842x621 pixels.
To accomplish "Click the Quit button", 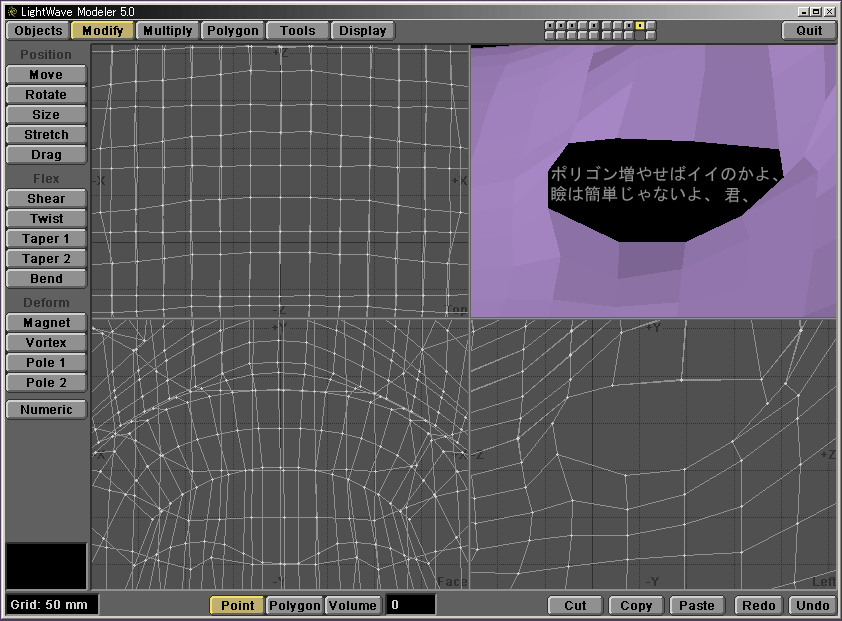I will coord(809,30).
